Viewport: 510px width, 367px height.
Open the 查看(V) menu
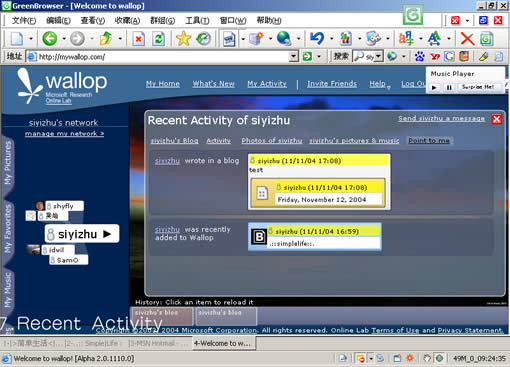coord(93,21)
